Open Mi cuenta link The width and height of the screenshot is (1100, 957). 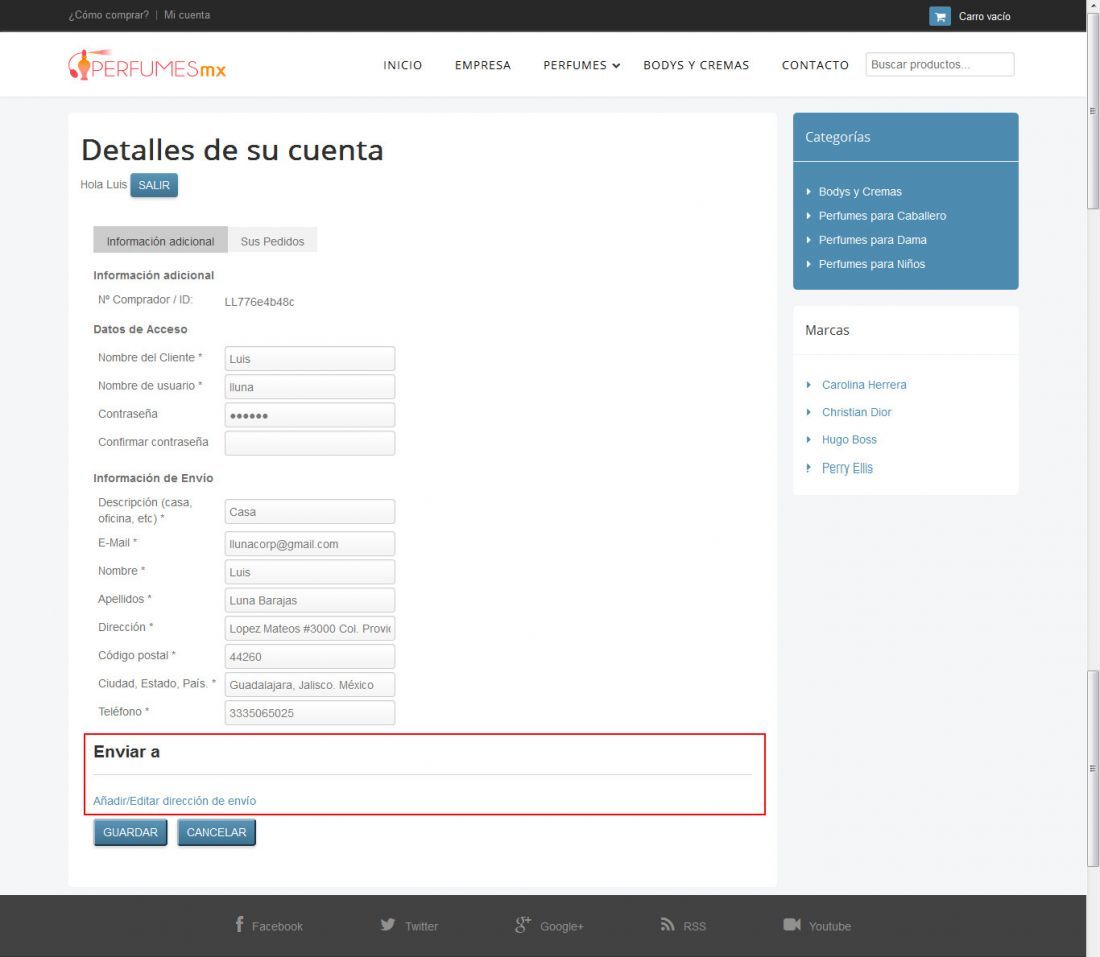187,15
